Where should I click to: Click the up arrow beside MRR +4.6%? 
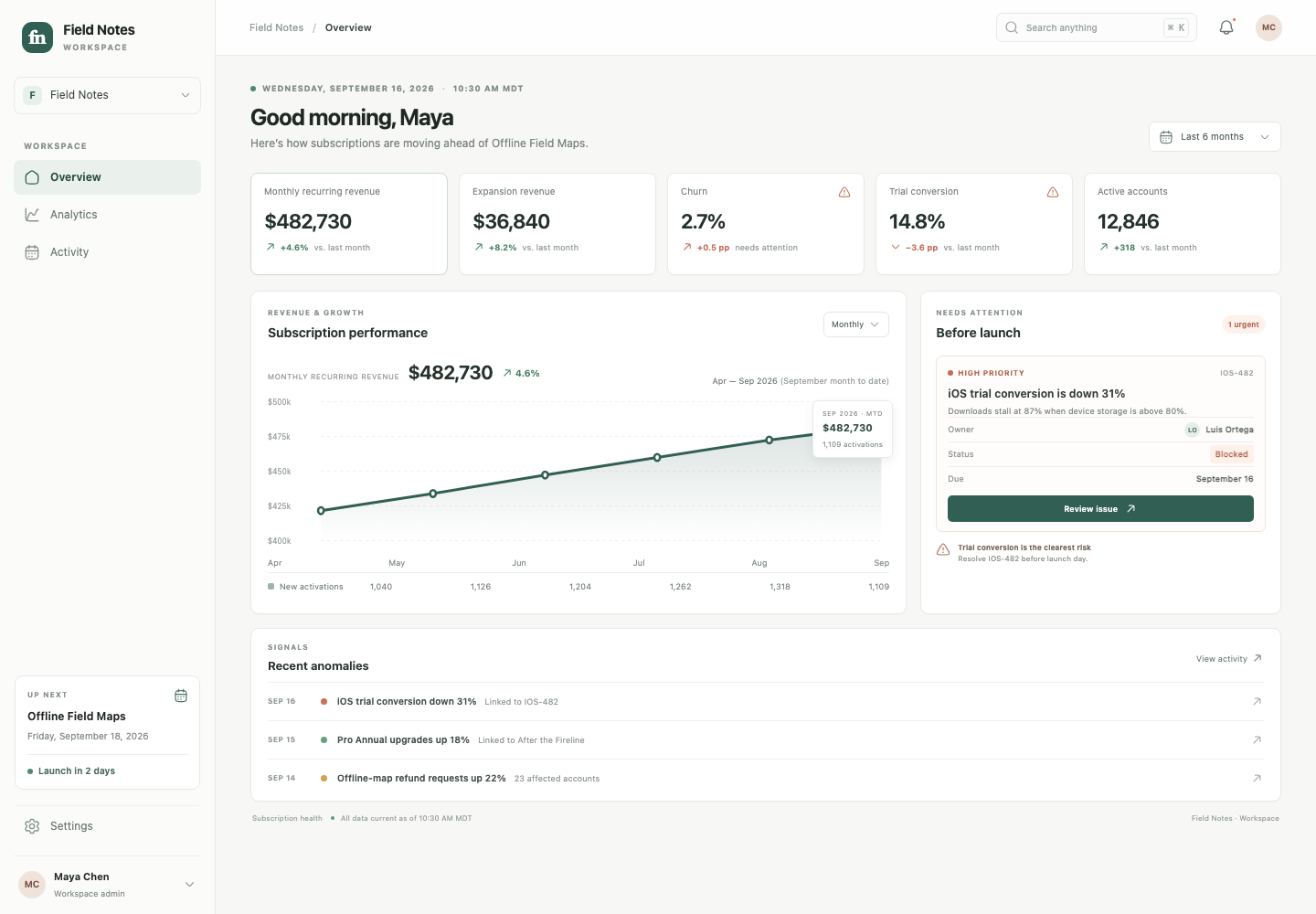(x=271, y=247)
